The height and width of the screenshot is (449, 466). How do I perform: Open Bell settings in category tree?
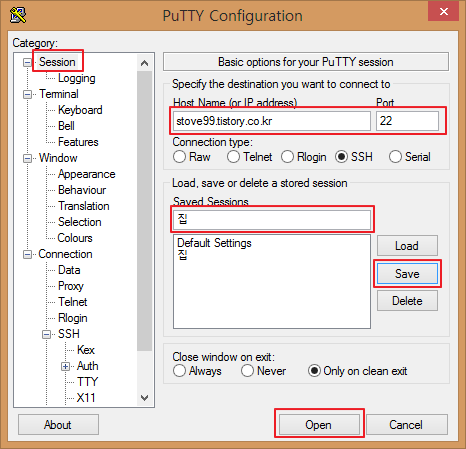(x=66, y=126)
